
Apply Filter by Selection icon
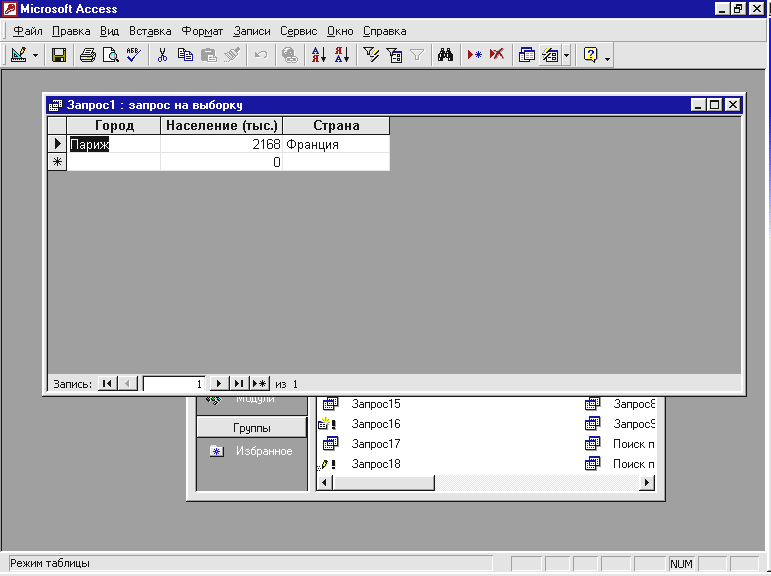[371, 55]
